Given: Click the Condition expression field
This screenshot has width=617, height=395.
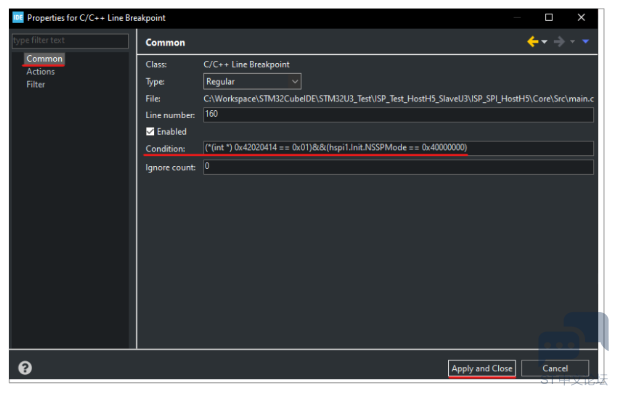Looking at the screenshot, I should 398,148.
